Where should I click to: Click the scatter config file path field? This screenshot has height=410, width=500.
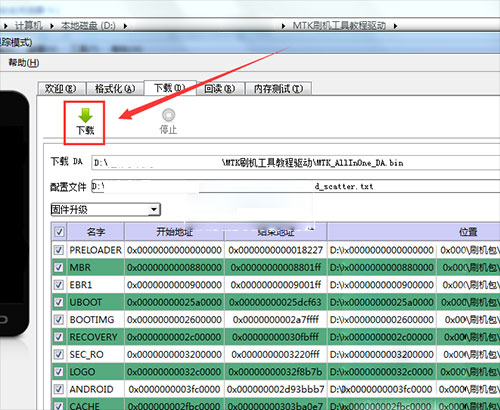coord(295,186)
